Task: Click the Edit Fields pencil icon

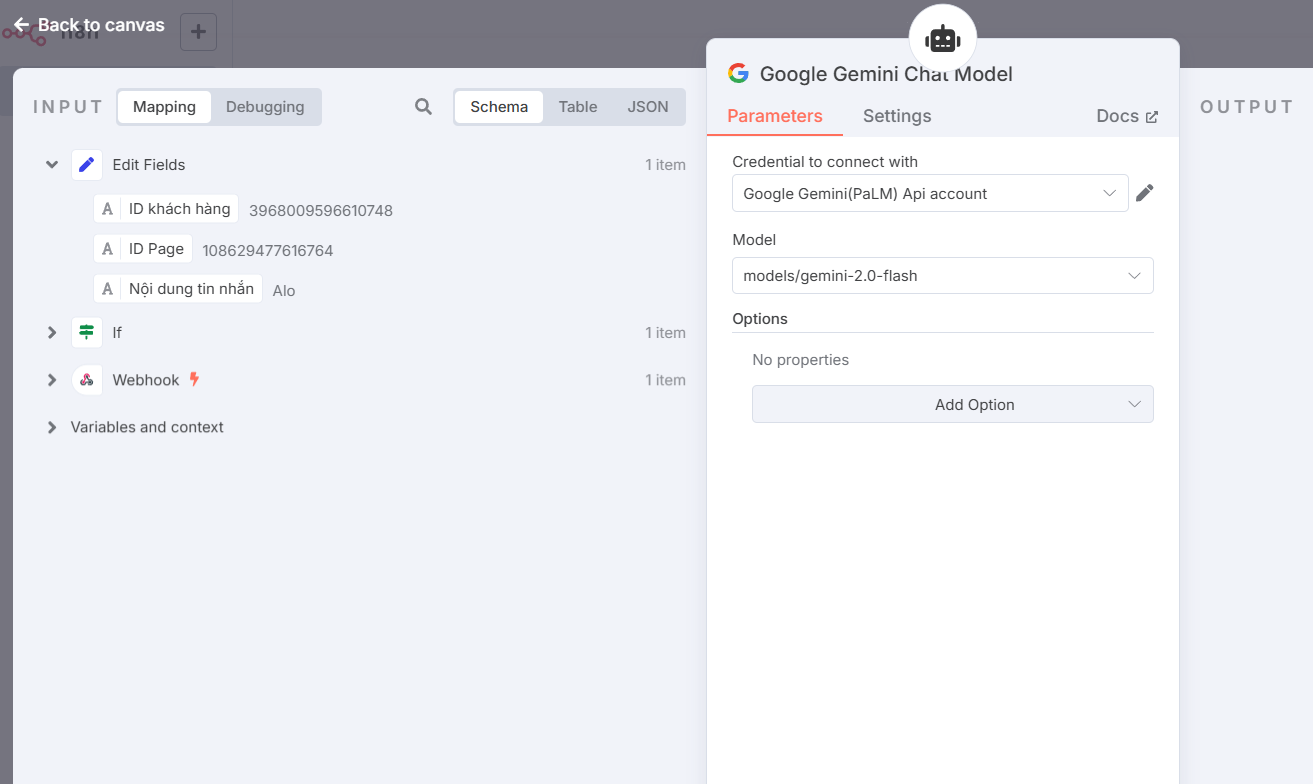Action: [x=87, y=165]
